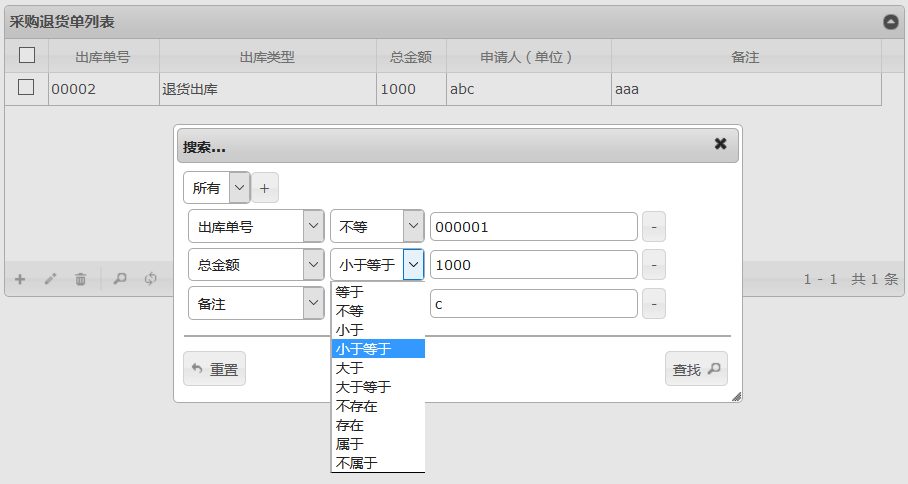Image resolution: width=908 pixels, height=484 pixels.
Task: Click the + add rule button
Action: (265, 188)
